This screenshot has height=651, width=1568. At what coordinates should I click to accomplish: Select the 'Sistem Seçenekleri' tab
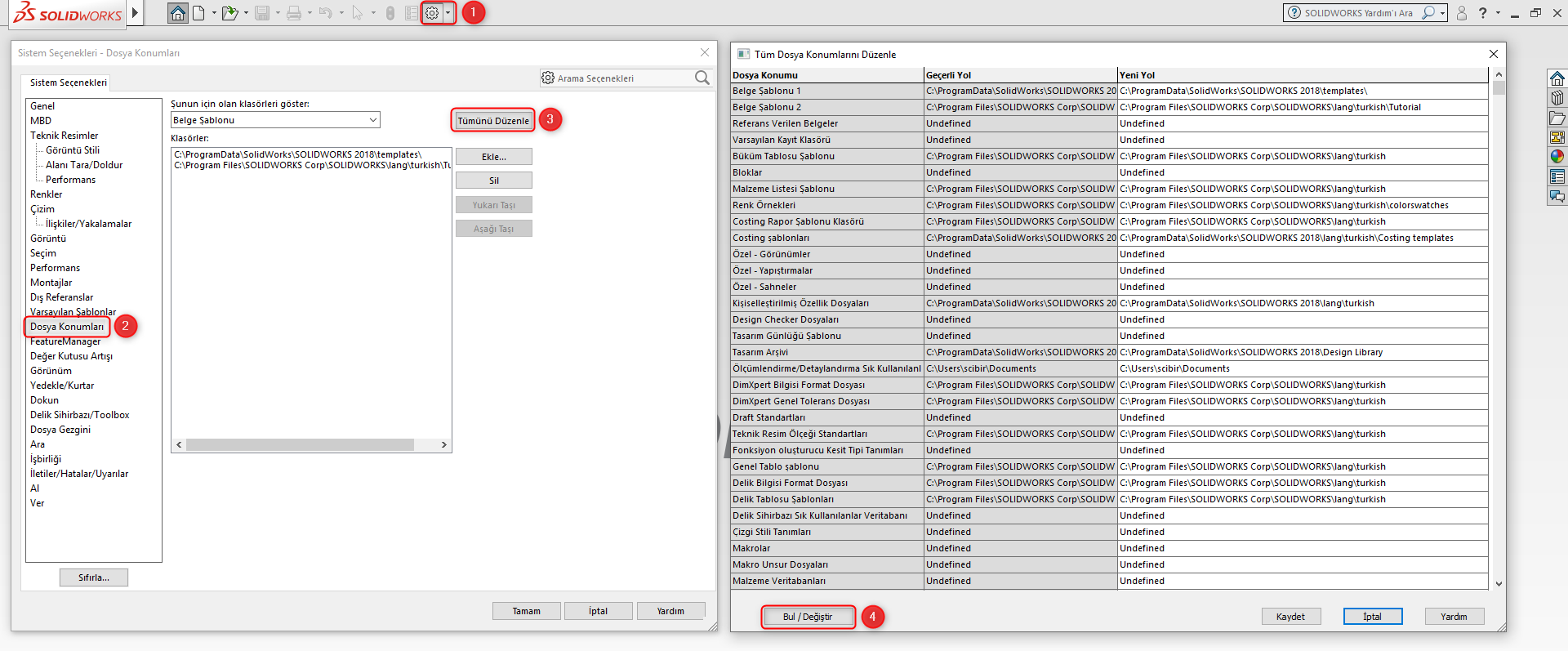tap(69, 82)
